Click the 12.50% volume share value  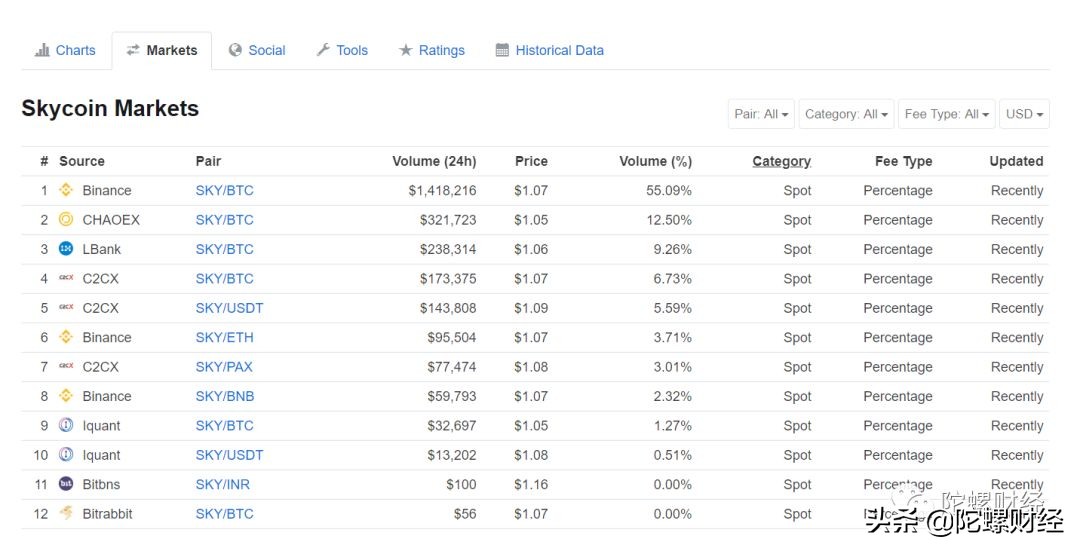pyautogui.click(x=669, y=220)
